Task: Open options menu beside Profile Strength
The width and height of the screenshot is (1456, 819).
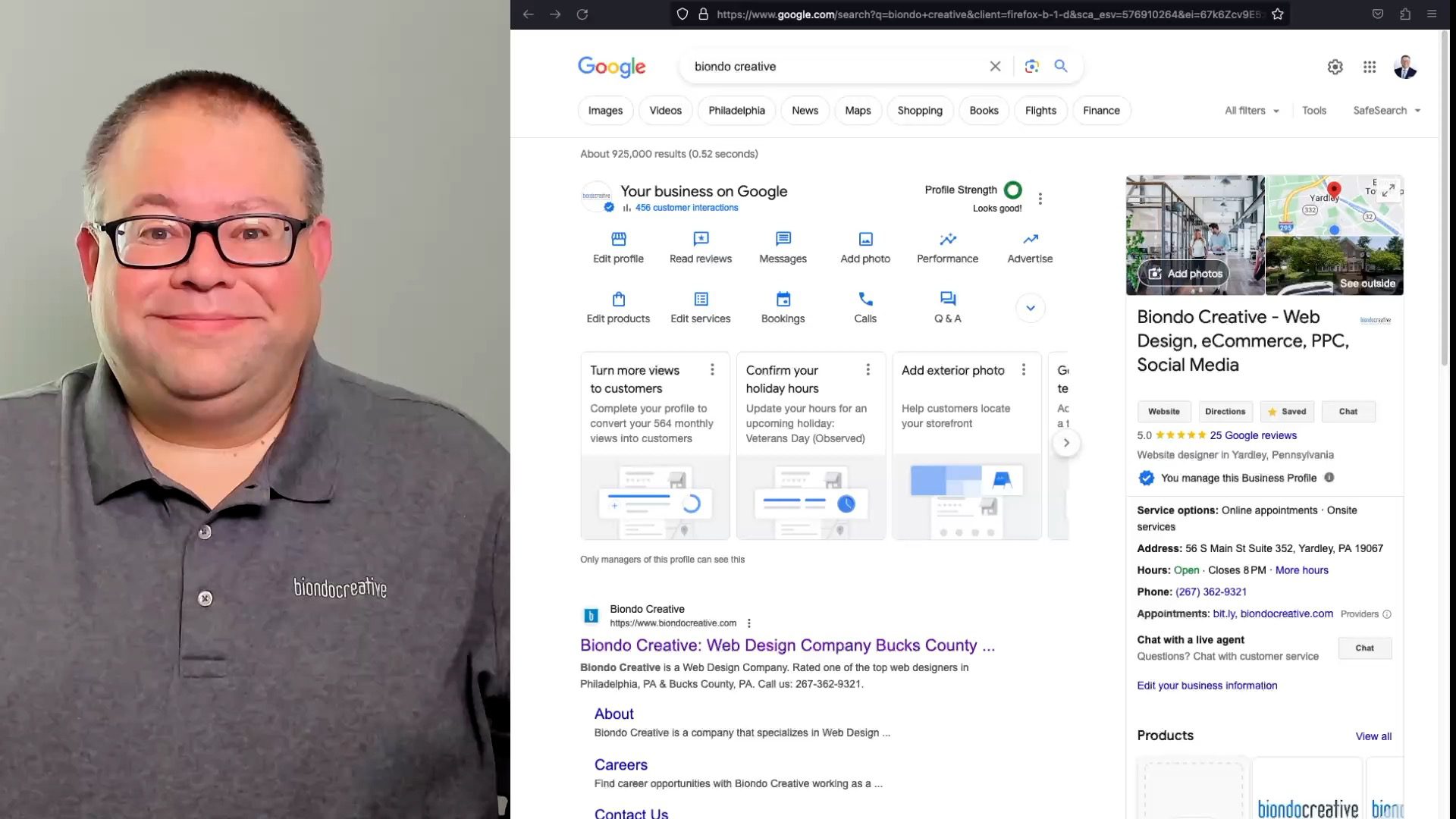Action: pos(1040,199)
